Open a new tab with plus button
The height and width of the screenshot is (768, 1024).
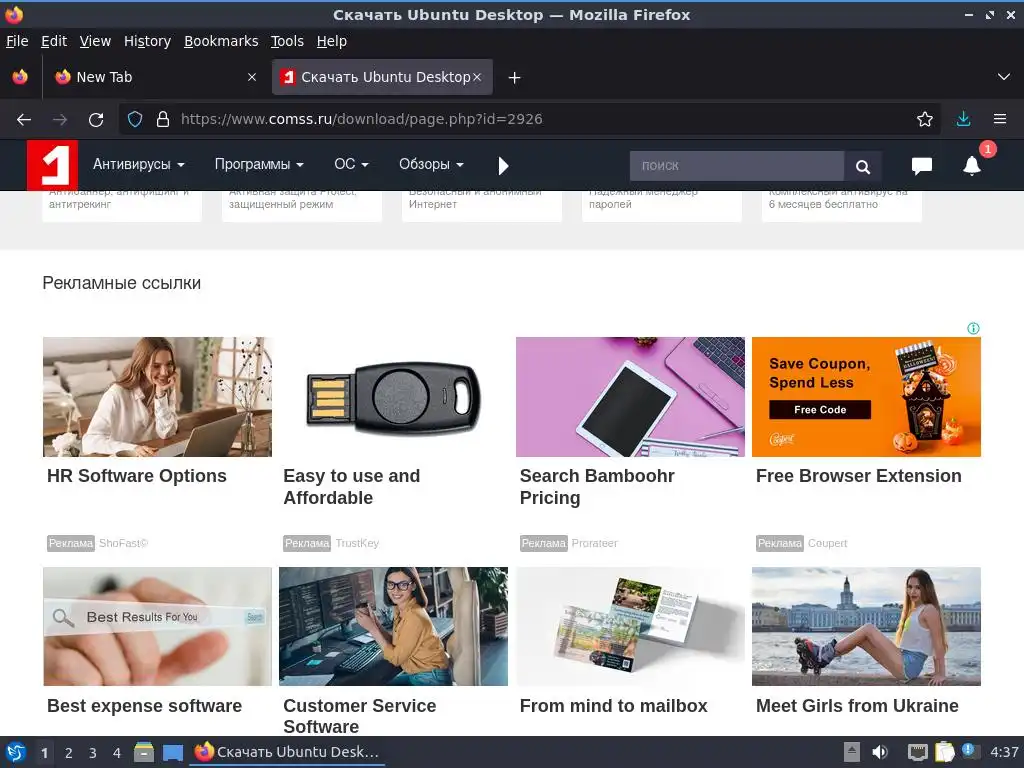pyautogui.click(x=515, y=78)
